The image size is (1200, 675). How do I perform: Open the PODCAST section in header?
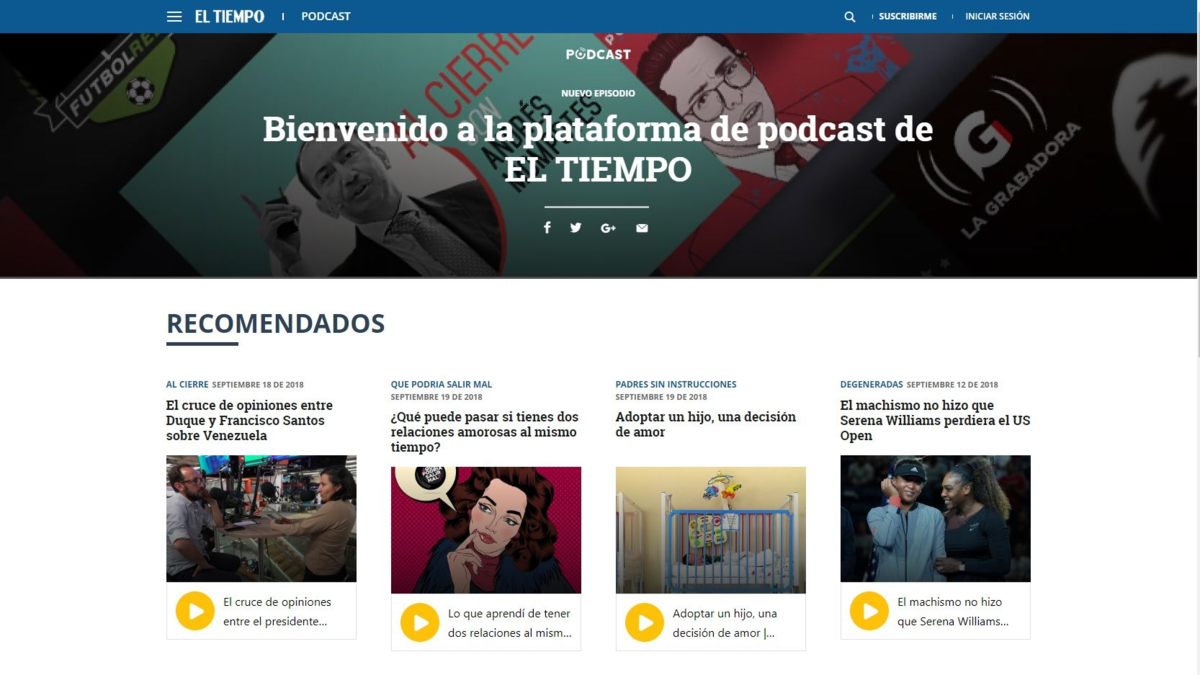pos(326,16)
